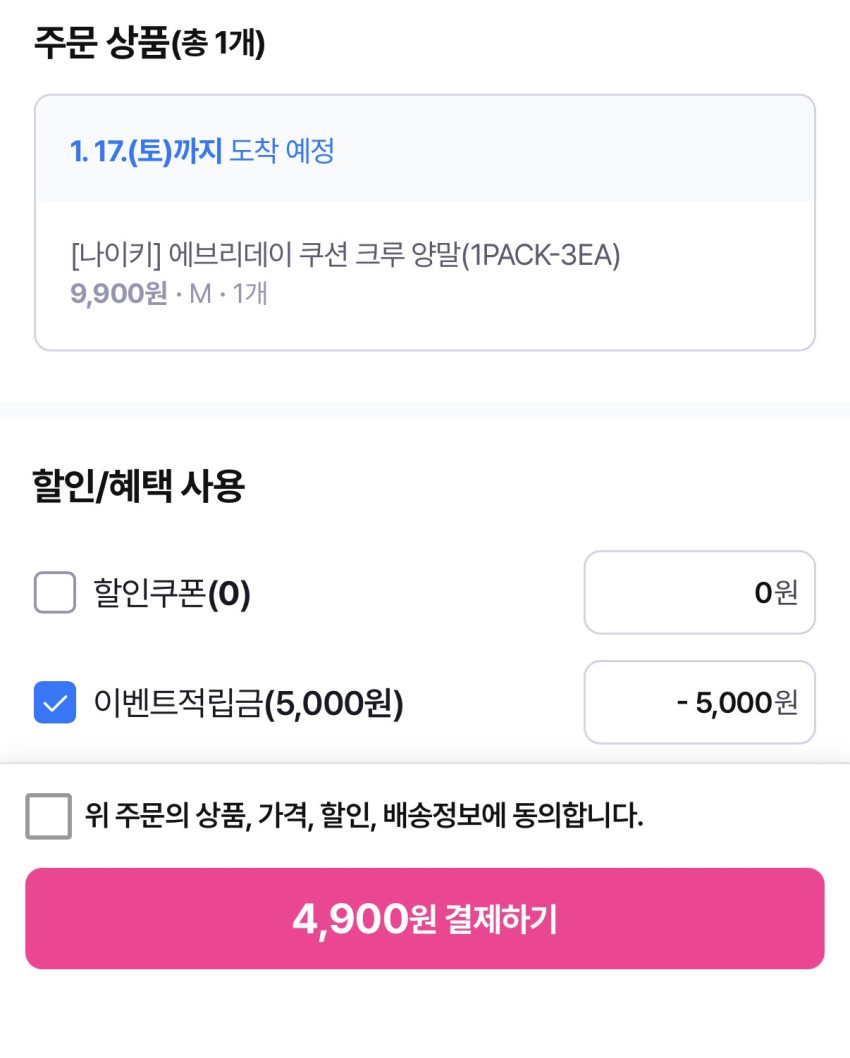
Task: Focus the 할인쿠폰 0원 amount field
Action: click(699, 592)
